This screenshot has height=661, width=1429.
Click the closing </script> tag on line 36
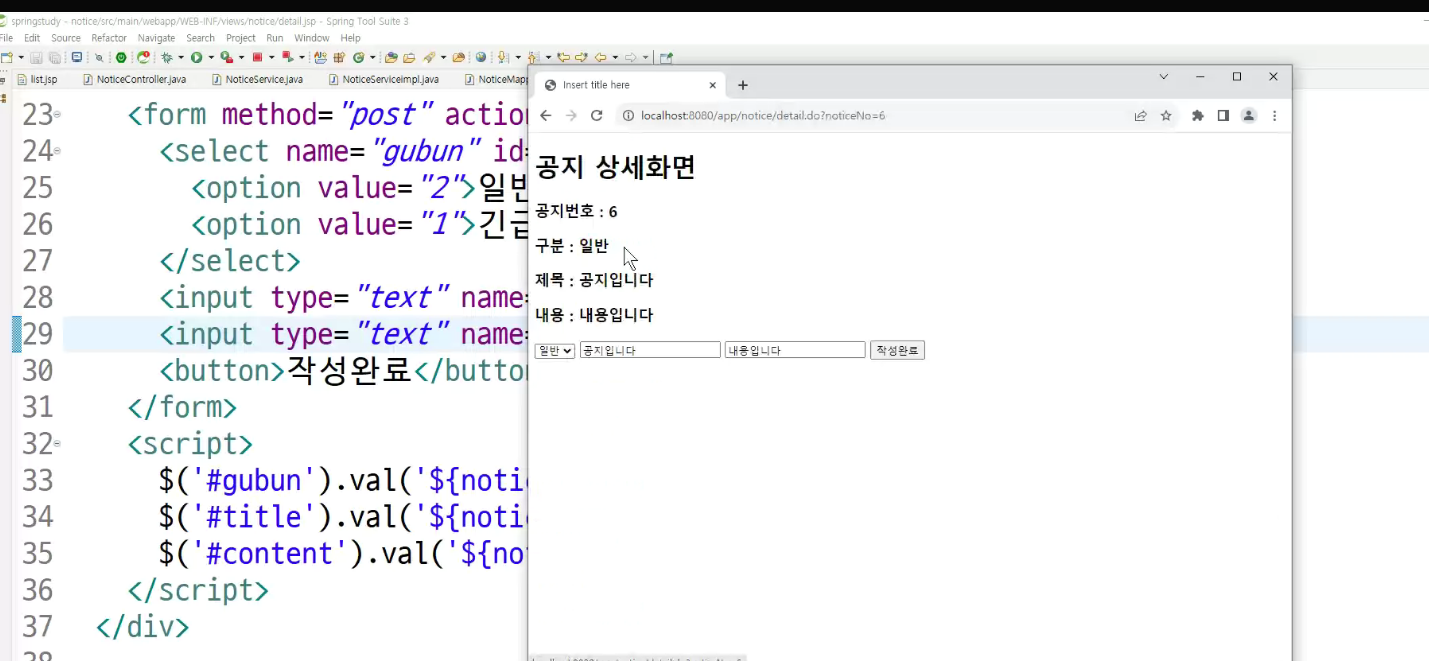[198, 591]
